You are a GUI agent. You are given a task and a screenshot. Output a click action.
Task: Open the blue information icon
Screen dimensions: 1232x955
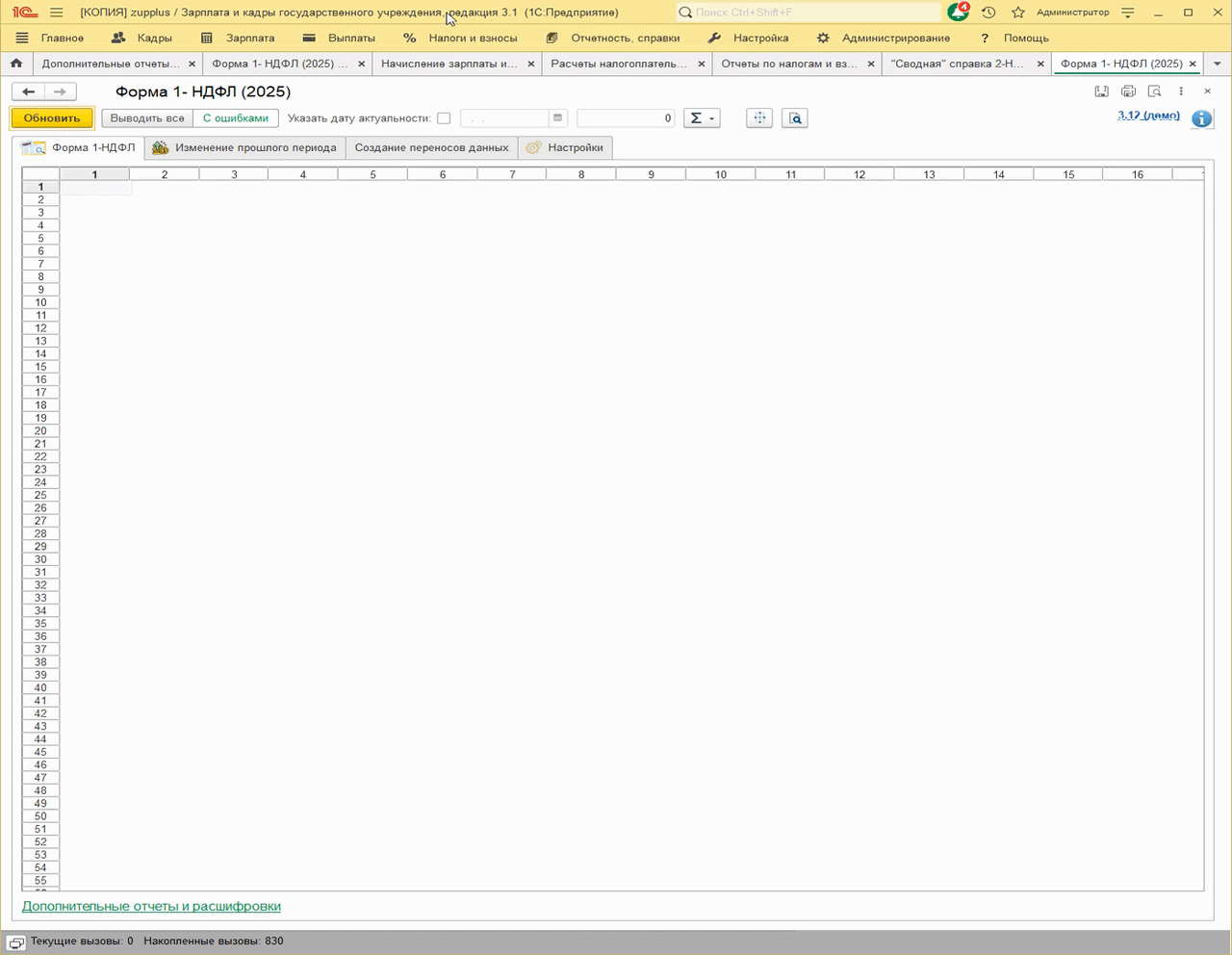tap(1201, 119)
